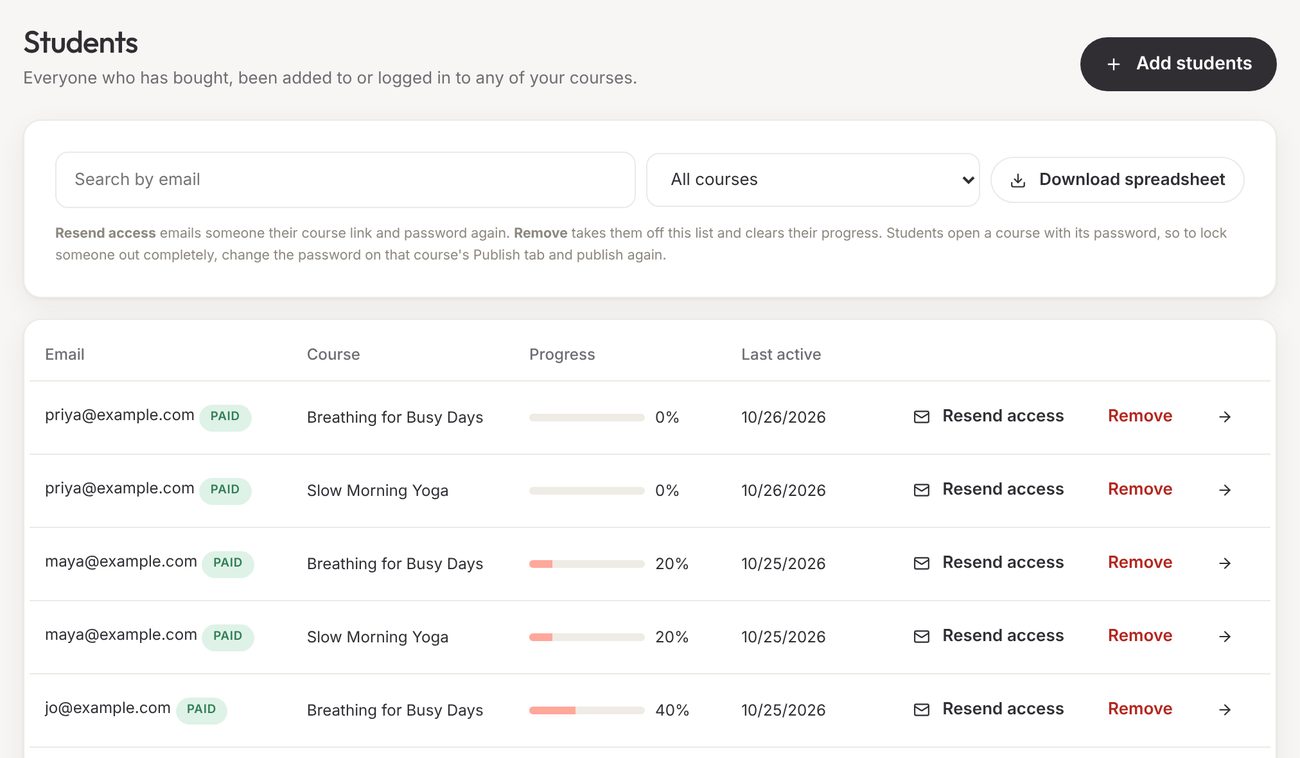Click jo@example.com 40% progress bar
The width and height of the screenshot is (1300, 758).
coord(587,710)
